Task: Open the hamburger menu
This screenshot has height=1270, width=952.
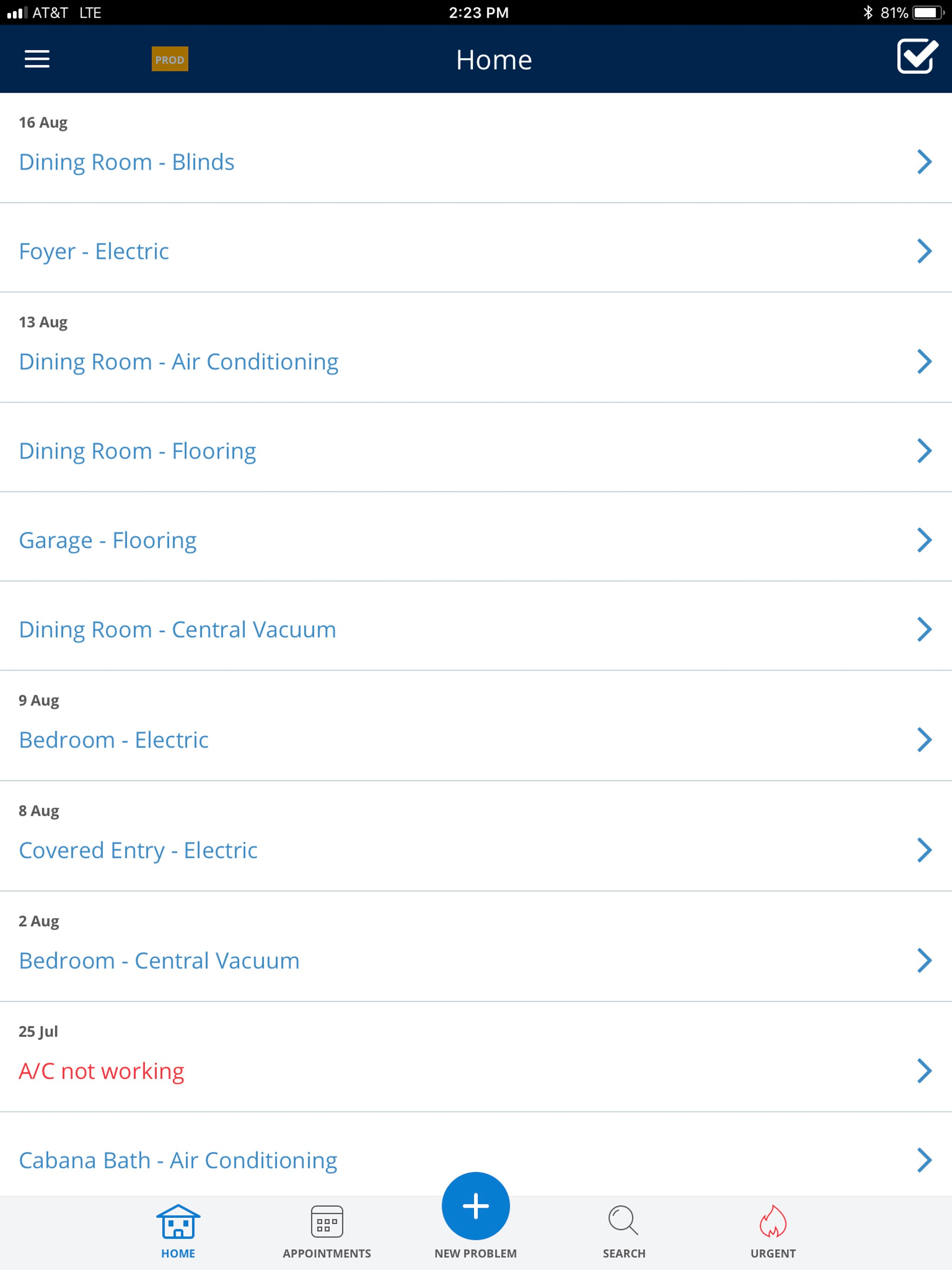Action: [37, 59]
